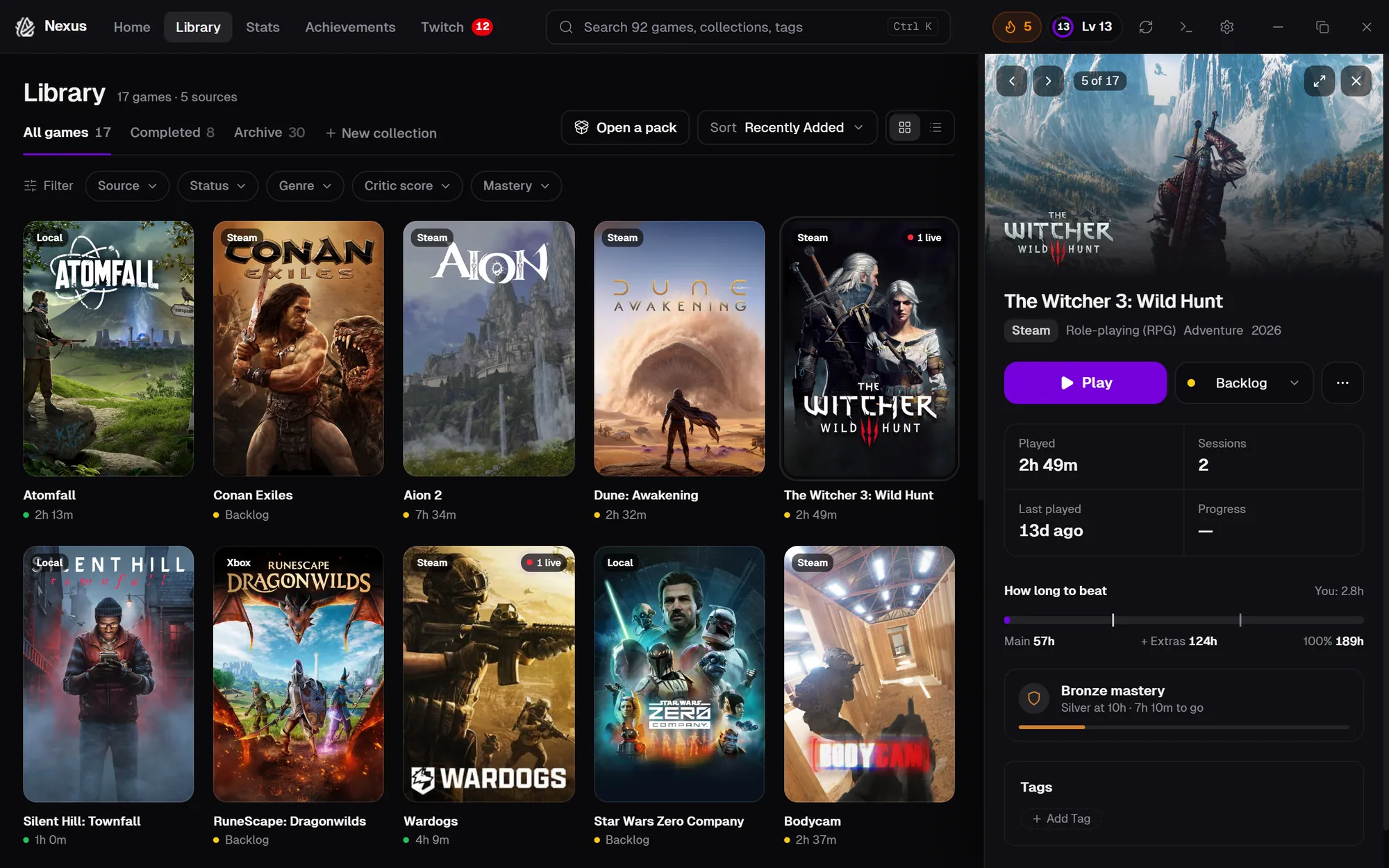Open the Genre filter dropdown
Viewport: 1389px width, 868px height.
click(305, 186)
